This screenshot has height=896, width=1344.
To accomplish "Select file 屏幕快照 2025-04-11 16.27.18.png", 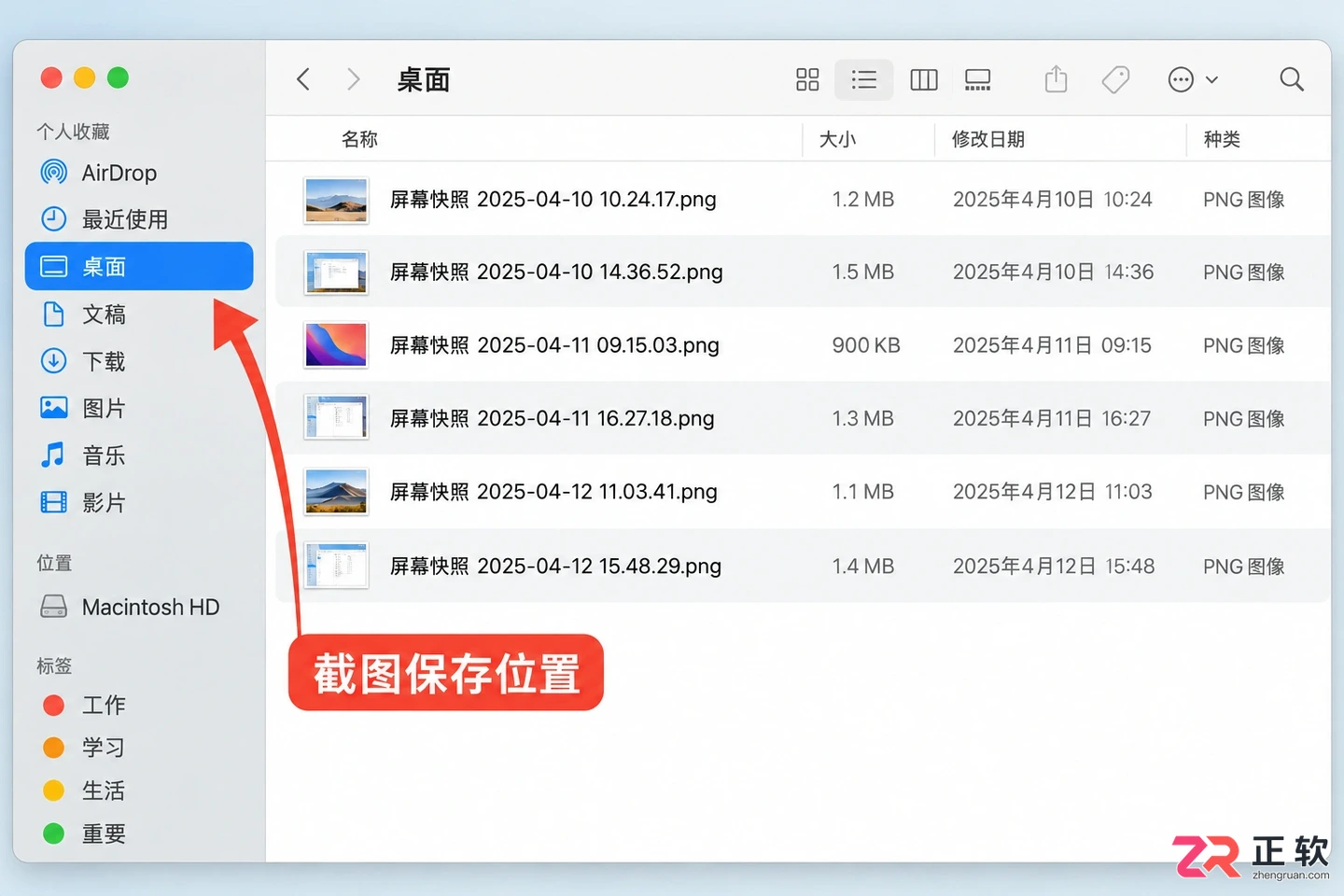I will (x=803, y=418).
